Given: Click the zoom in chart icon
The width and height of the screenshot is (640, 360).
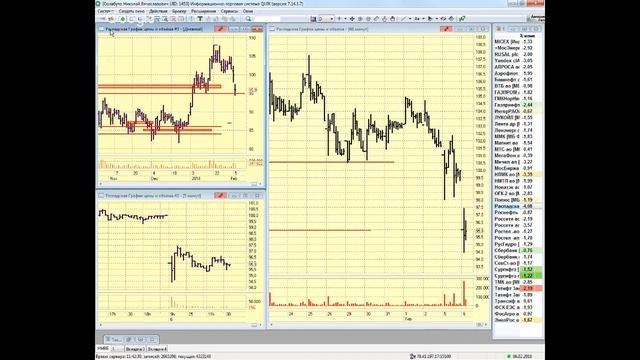Looking at the screenshot, I should (360, 19).
